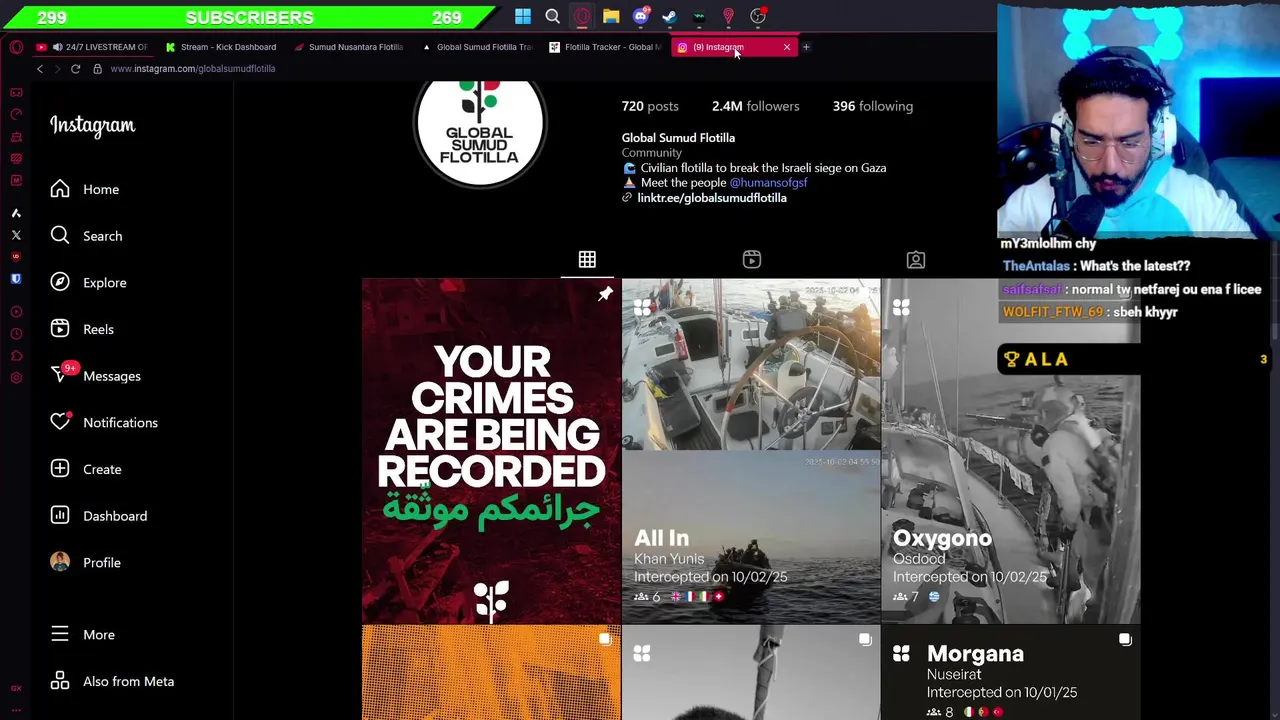Open pinned 'Your Crimes Are Being Recorded' post

pos(491,451)
